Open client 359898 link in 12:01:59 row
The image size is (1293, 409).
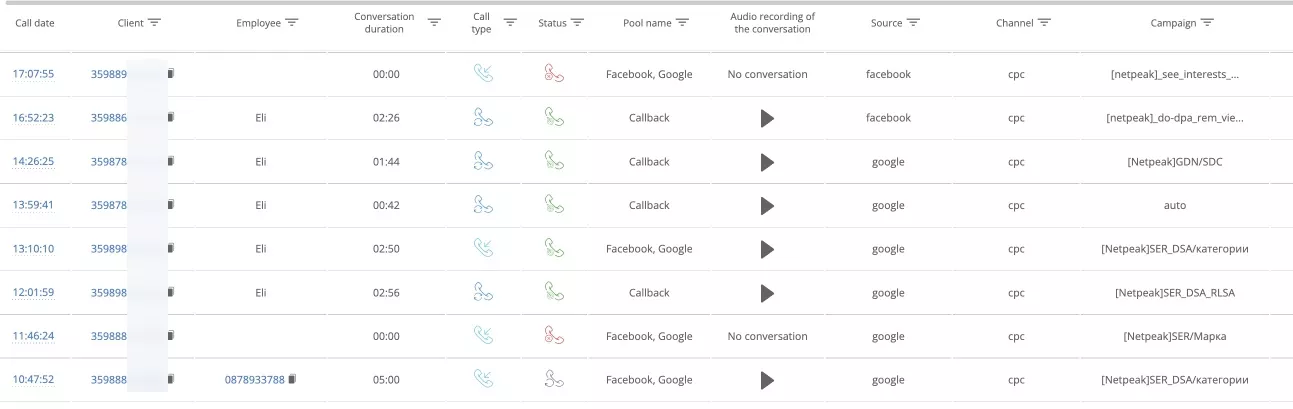(109, 293)
